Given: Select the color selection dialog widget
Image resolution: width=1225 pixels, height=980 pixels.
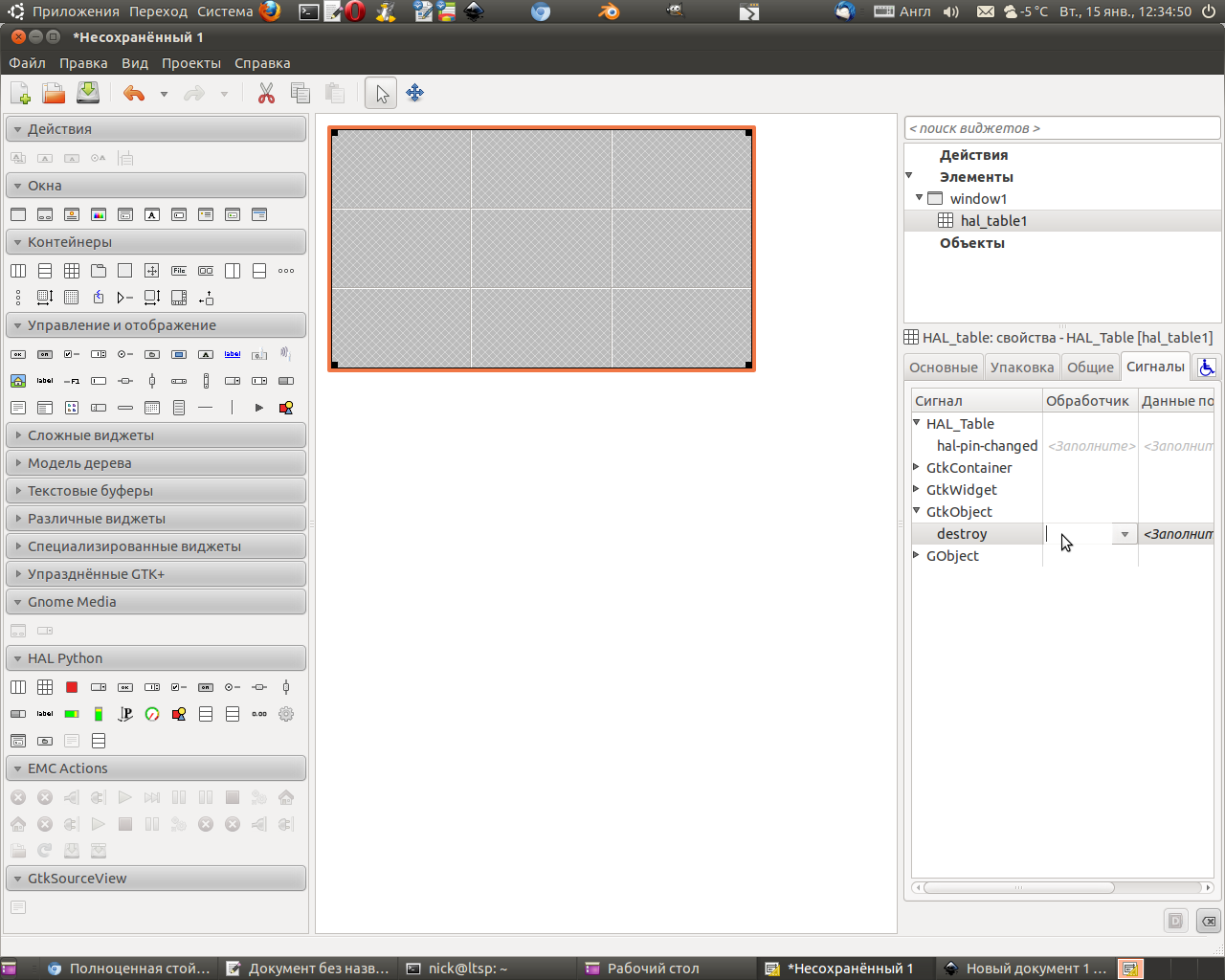Looking at the screenshot, I should tap(99, 214).
